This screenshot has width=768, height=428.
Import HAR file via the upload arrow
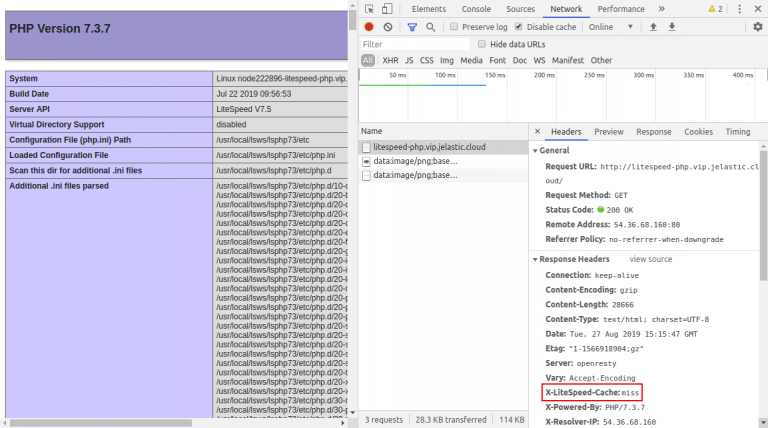[653, 27]
